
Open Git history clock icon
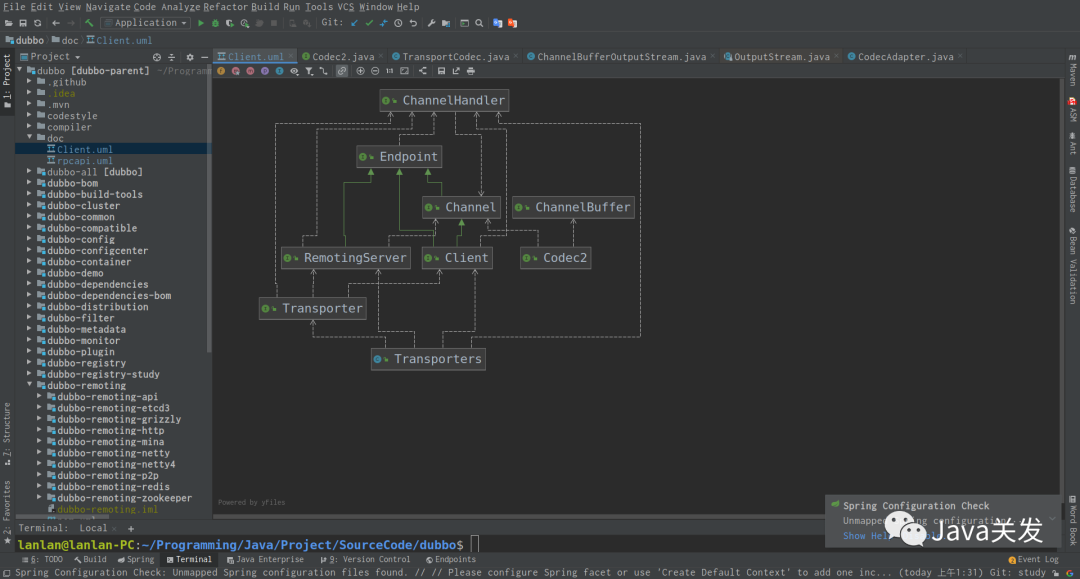click(398, 23)
